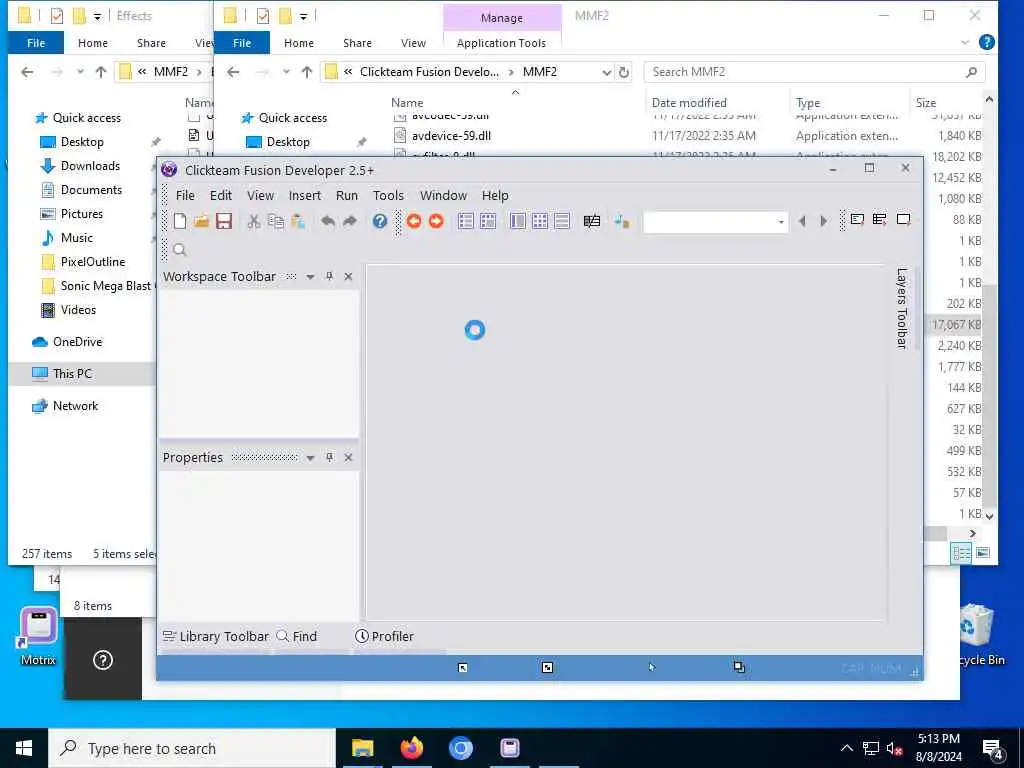Open the Edit menu in Fusion
This screenshot has height=768, width=1024.
(x=220, y=195)
